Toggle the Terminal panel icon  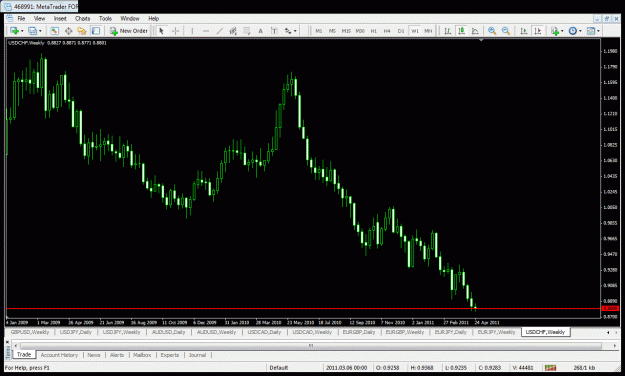click(x=95, y=31)
